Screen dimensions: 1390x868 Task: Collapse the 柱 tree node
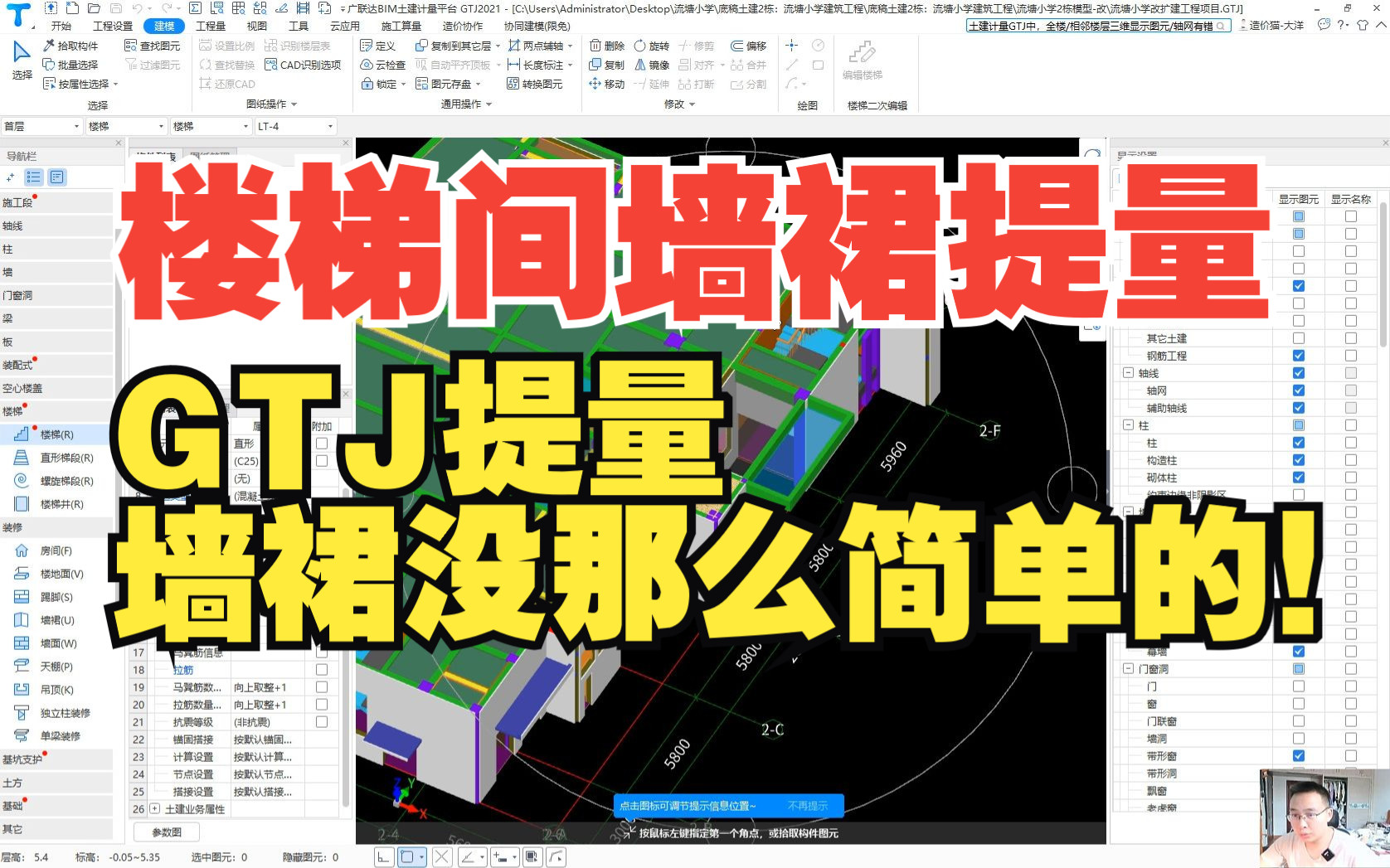pos(1128,425)
